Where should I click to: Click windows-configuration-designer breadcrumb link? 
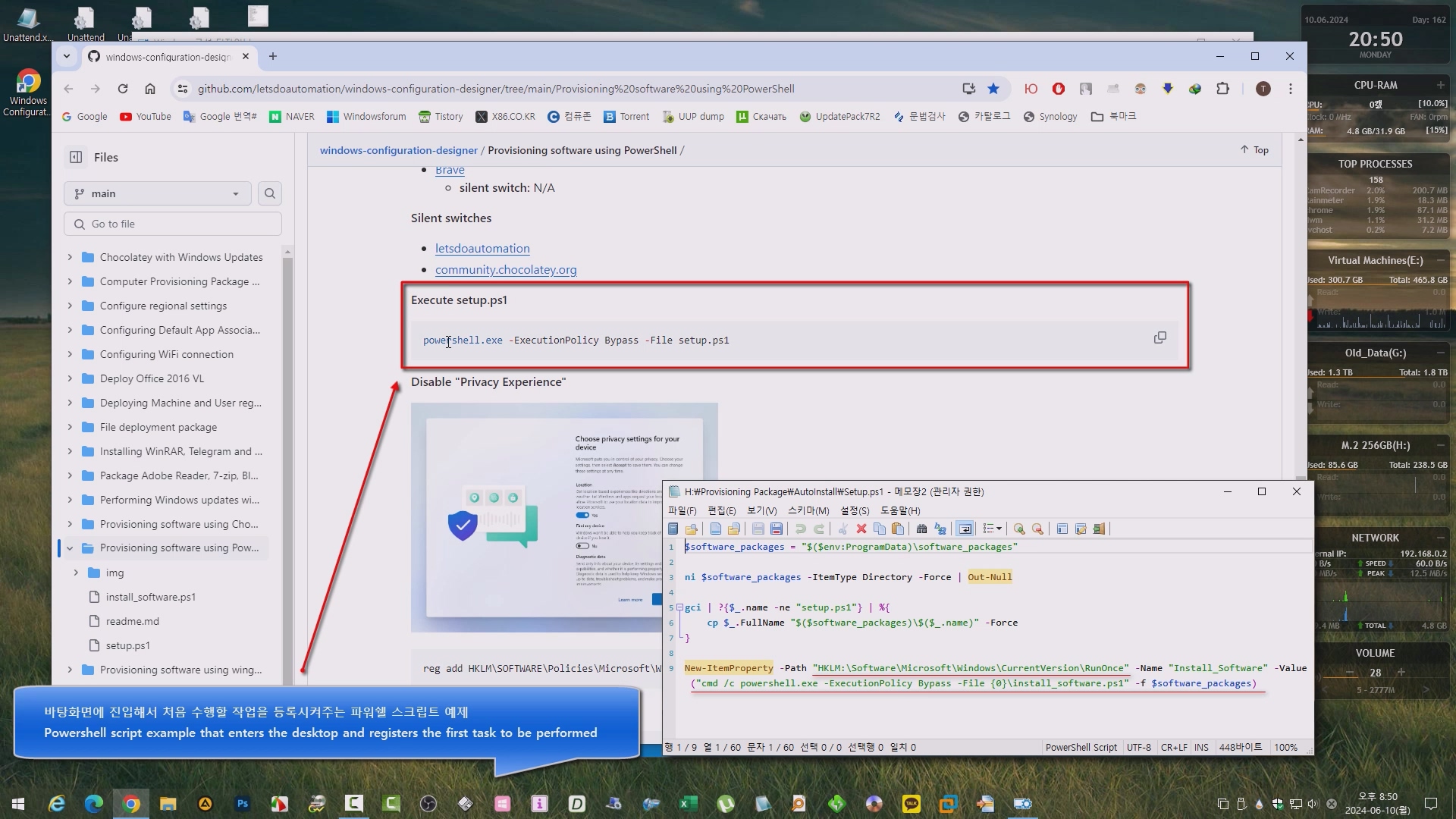point(399,150)
